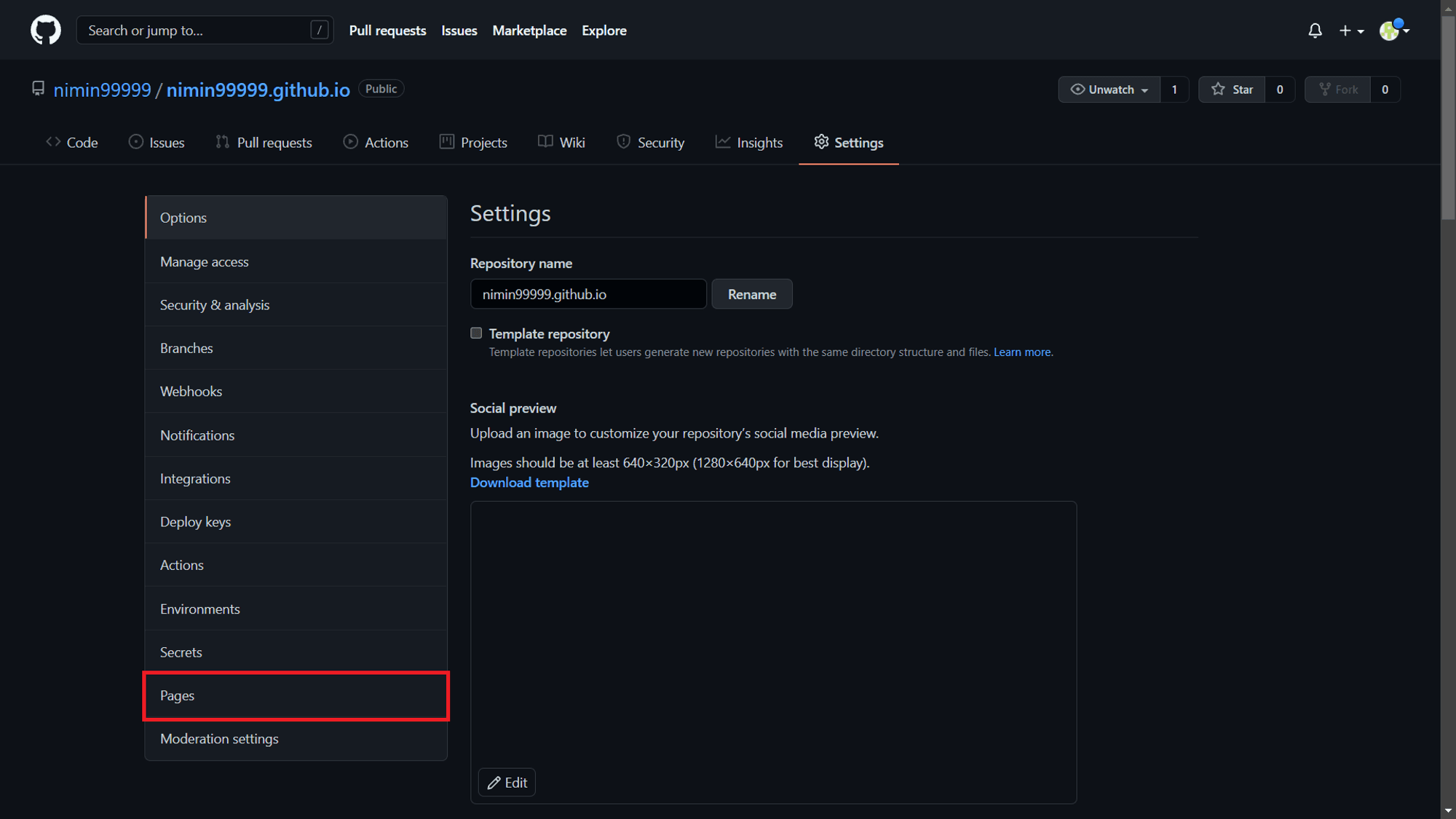Open Explore in top navigation
The width and height of the screenshot is (1456, 819).
point(604,31)
